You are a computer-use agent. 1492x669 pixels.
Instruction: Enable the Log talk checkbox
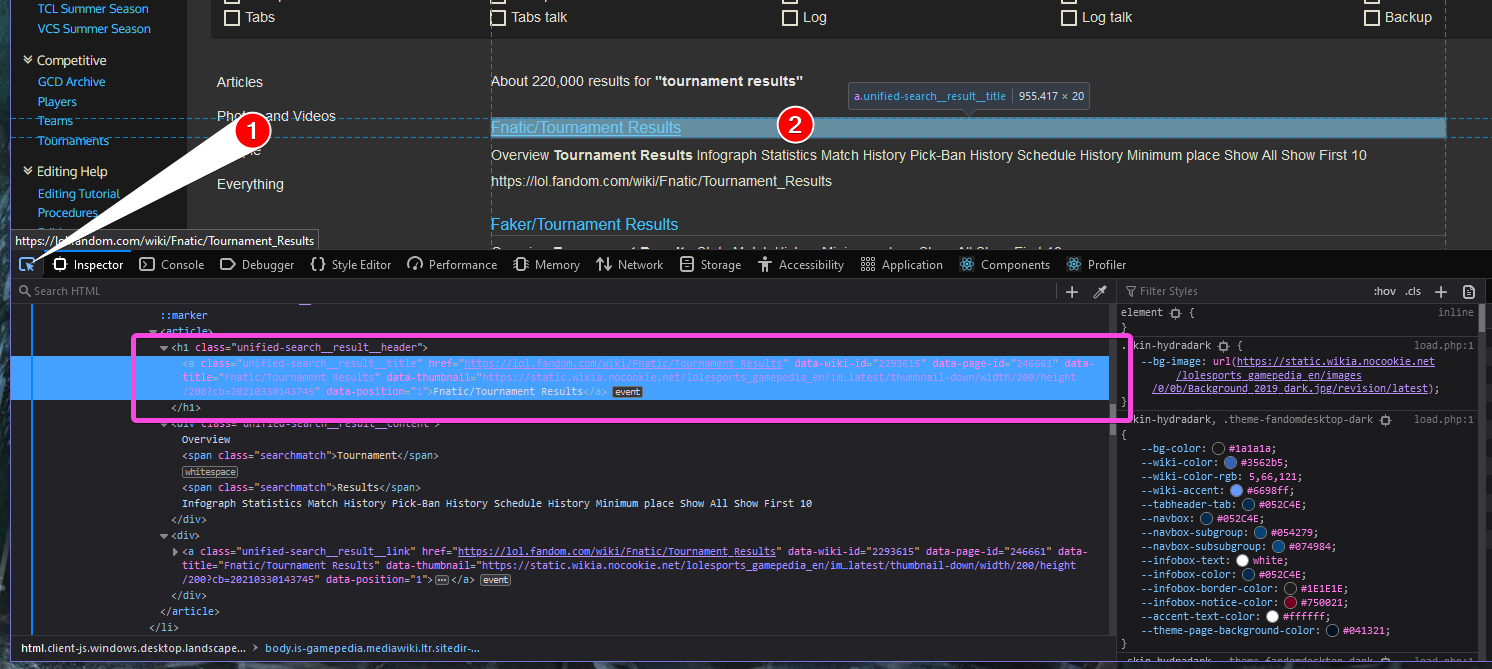pos(1069,17)
